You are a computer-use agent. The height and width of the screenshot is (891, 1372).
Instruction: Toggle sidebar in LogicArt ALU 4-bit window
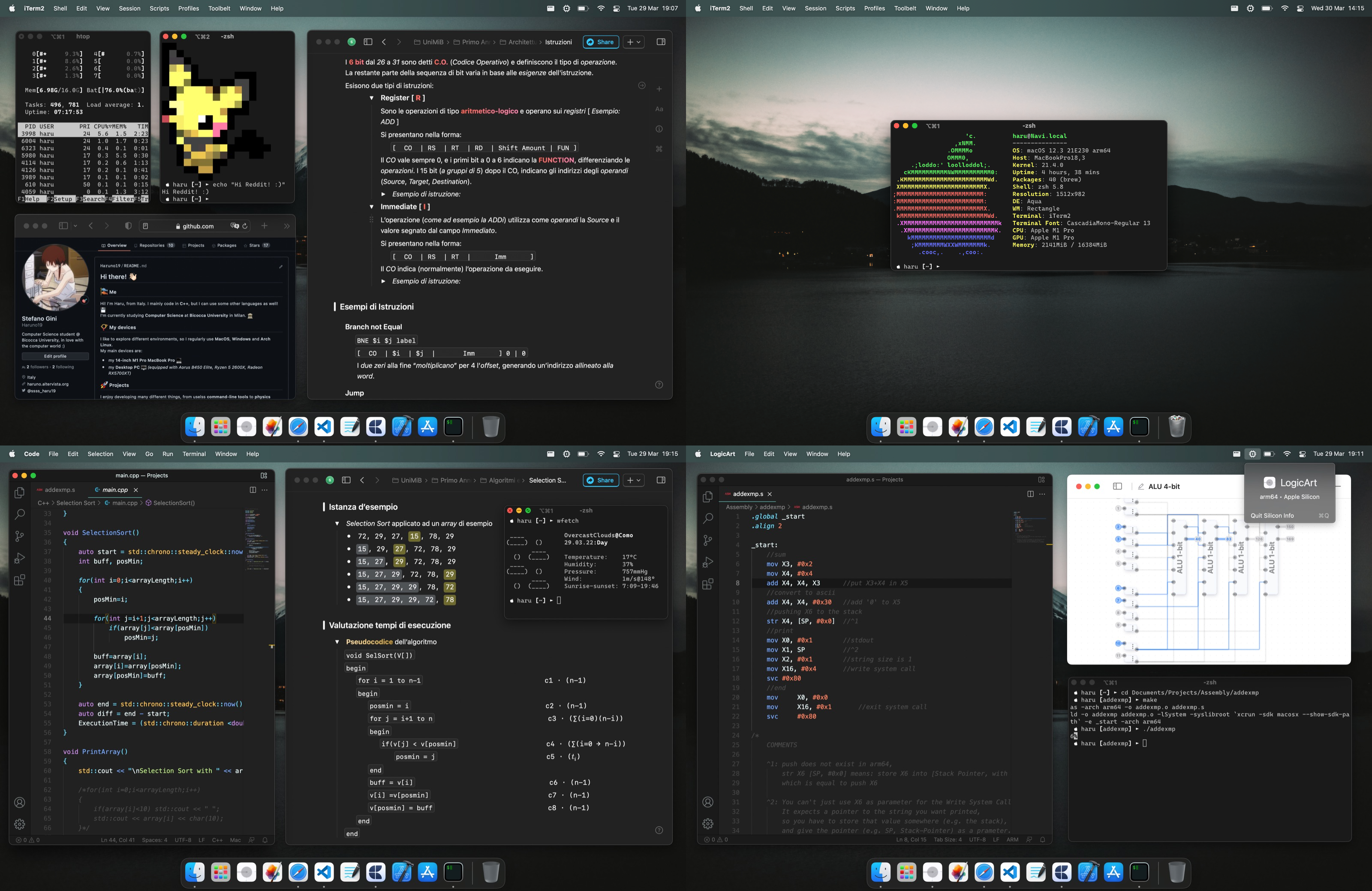point(1117,486)
